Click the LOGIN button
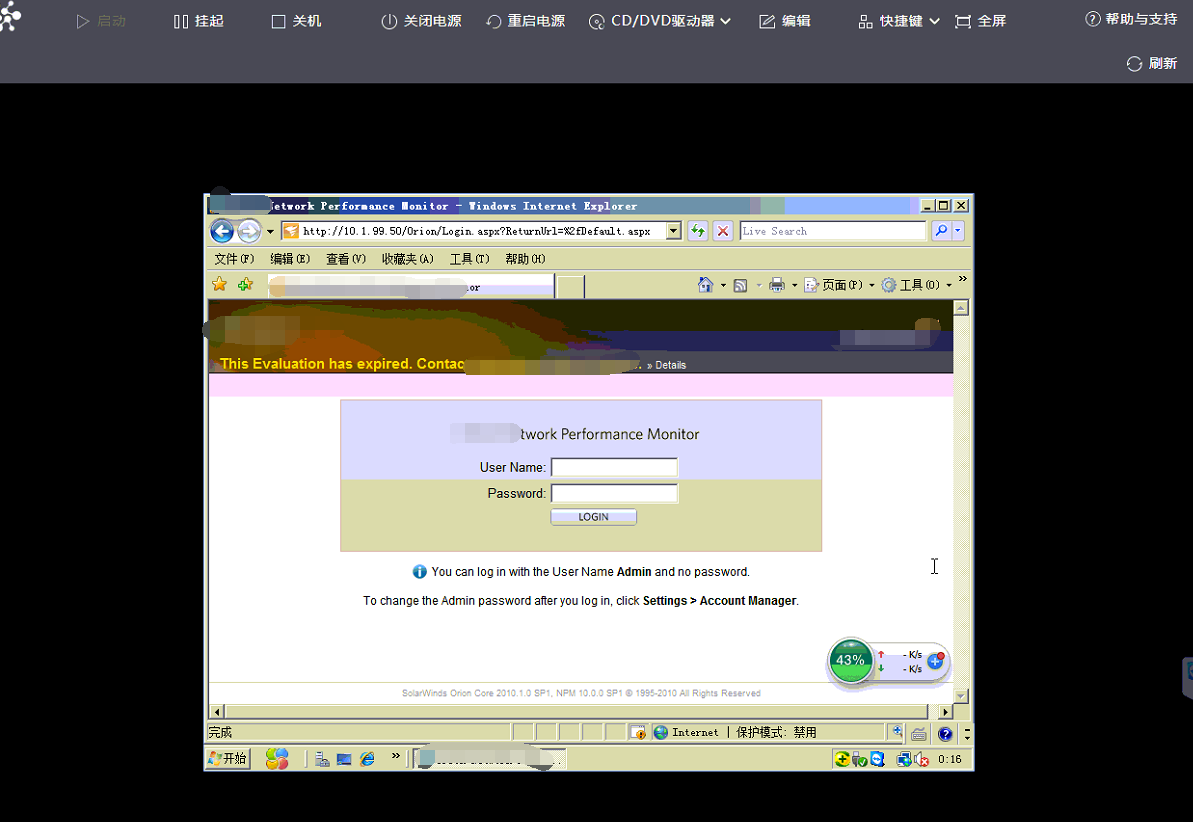The height and width of the screenshot is (822, 1193). pos(593,517)
